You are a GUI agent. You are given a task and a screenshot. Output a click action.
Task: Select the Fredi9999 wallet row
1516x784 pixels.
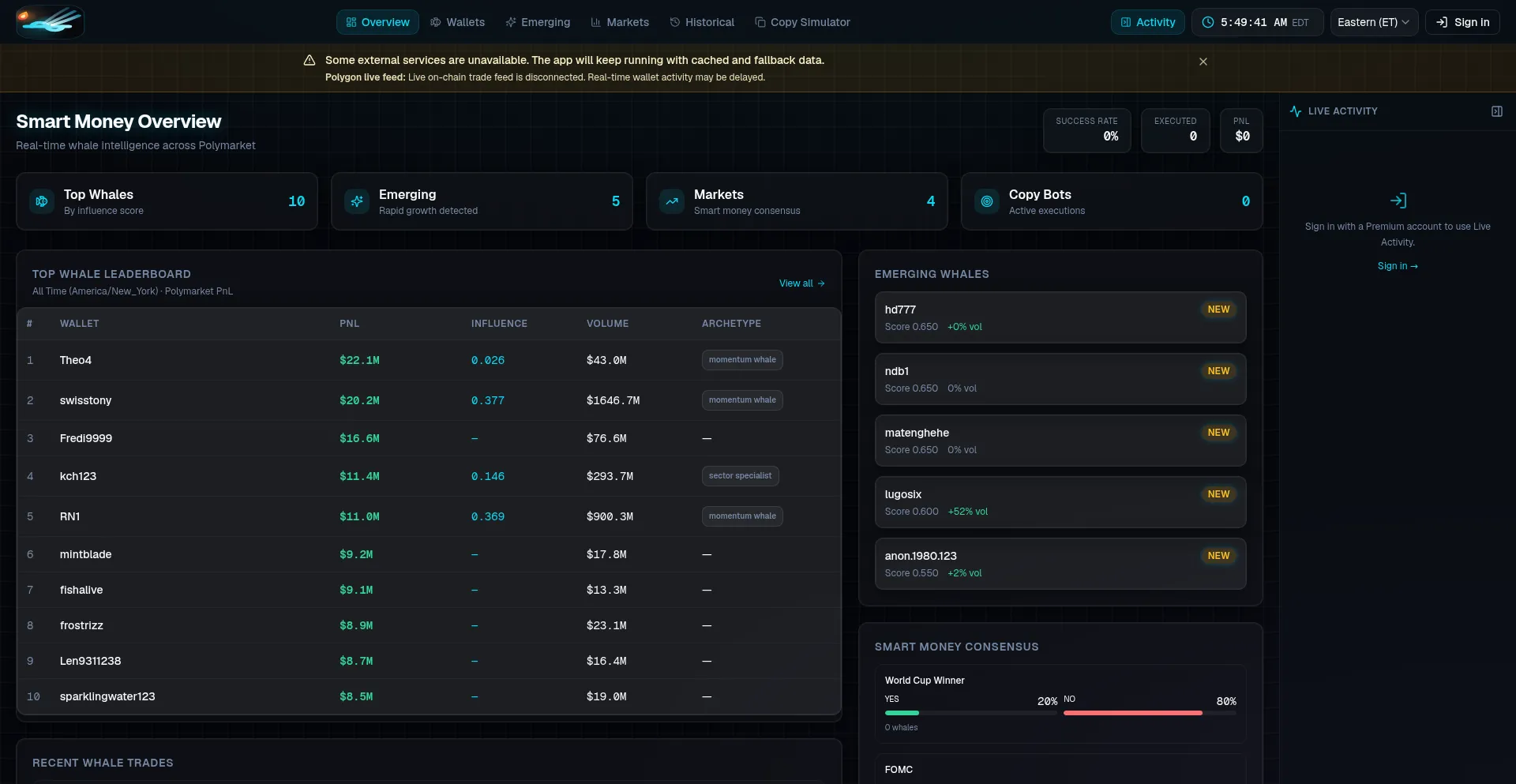(x=429, y=438)
